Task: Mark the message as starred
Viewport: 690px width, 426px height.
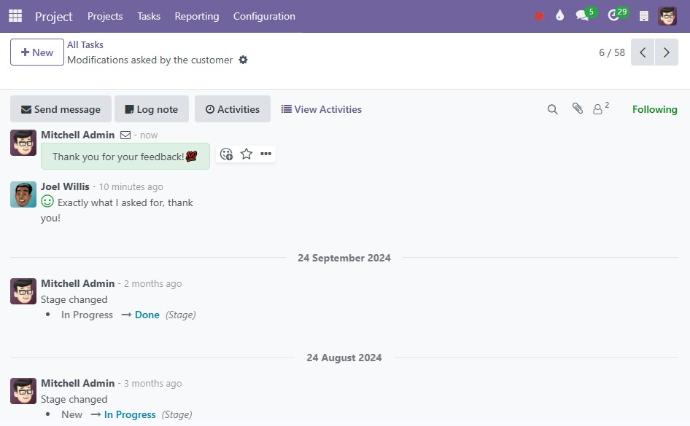Action: [246, 154]
